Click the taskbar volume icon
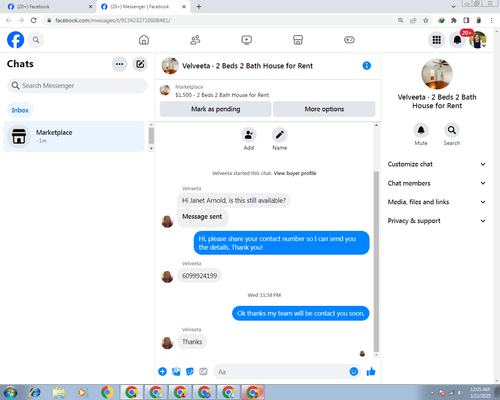Image resolution: width=500 pixels, height=400 pixels. click(x=461, y=393)
